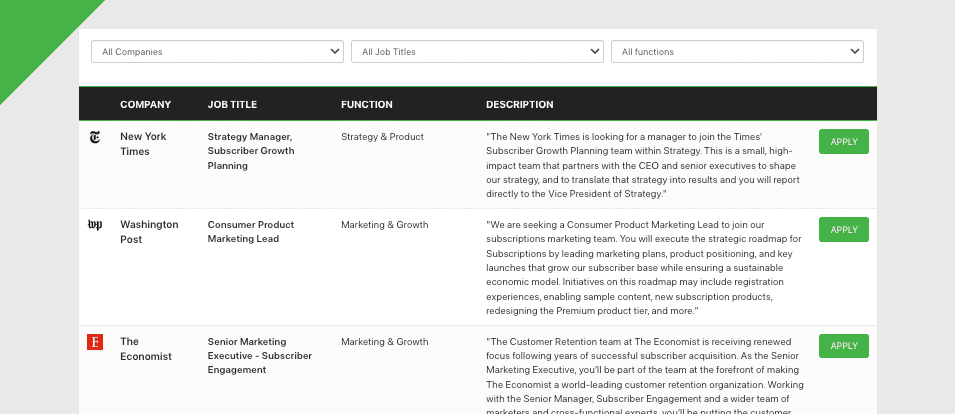The image size is (955, 414).
Task: Click the Strategy & Product function cell
Action: 382,137
